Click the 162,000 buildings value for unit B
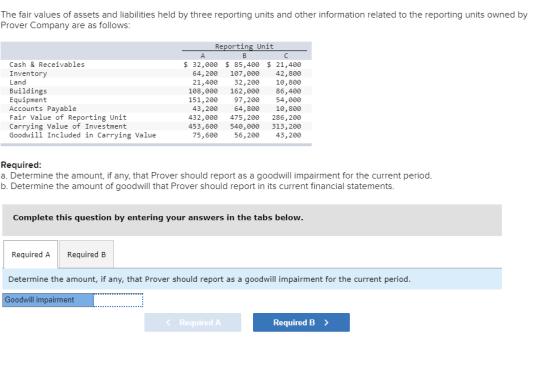 pos(245,91)
